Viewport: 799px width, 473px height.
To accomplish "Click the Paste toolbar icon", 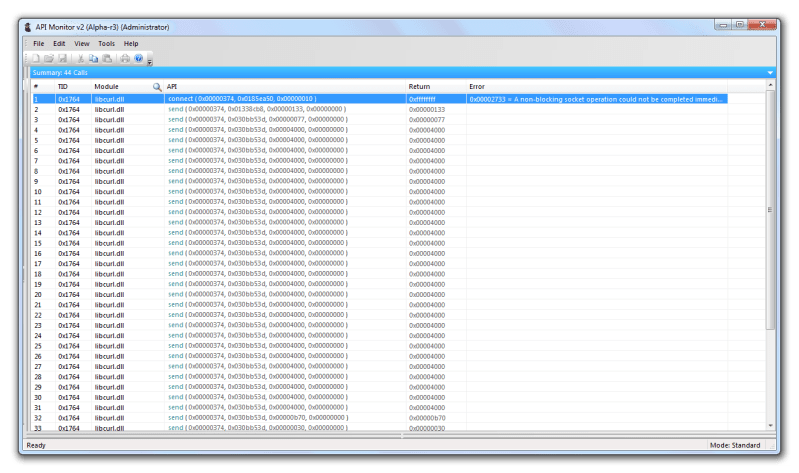I will click(107, 59).
